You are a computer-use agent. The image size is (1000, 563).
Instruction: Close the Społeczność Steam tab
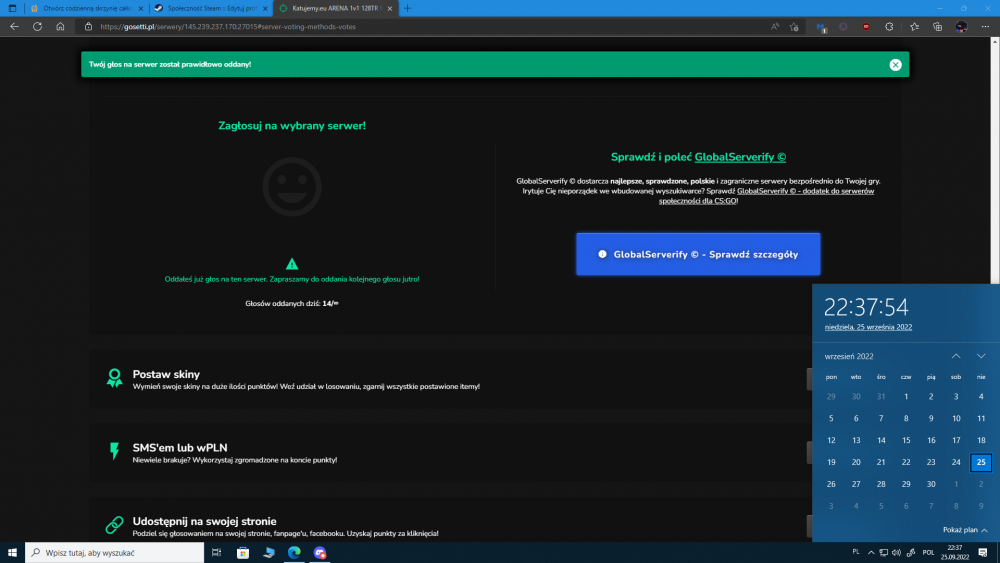265,8
